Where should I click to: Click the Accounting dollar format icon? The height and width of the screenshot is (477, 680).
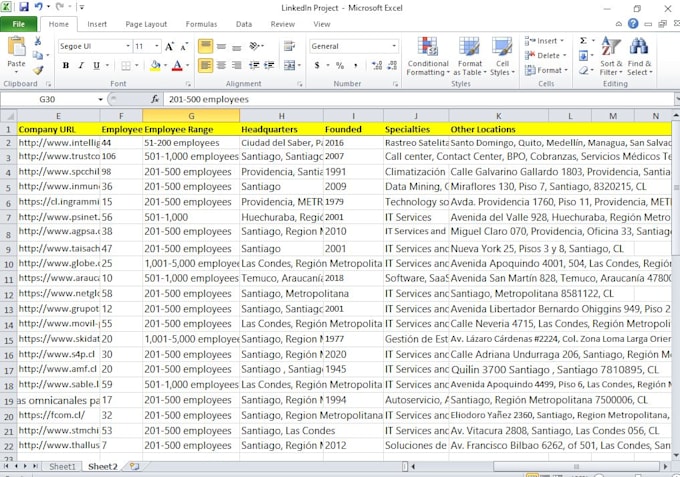click(317, 65)
